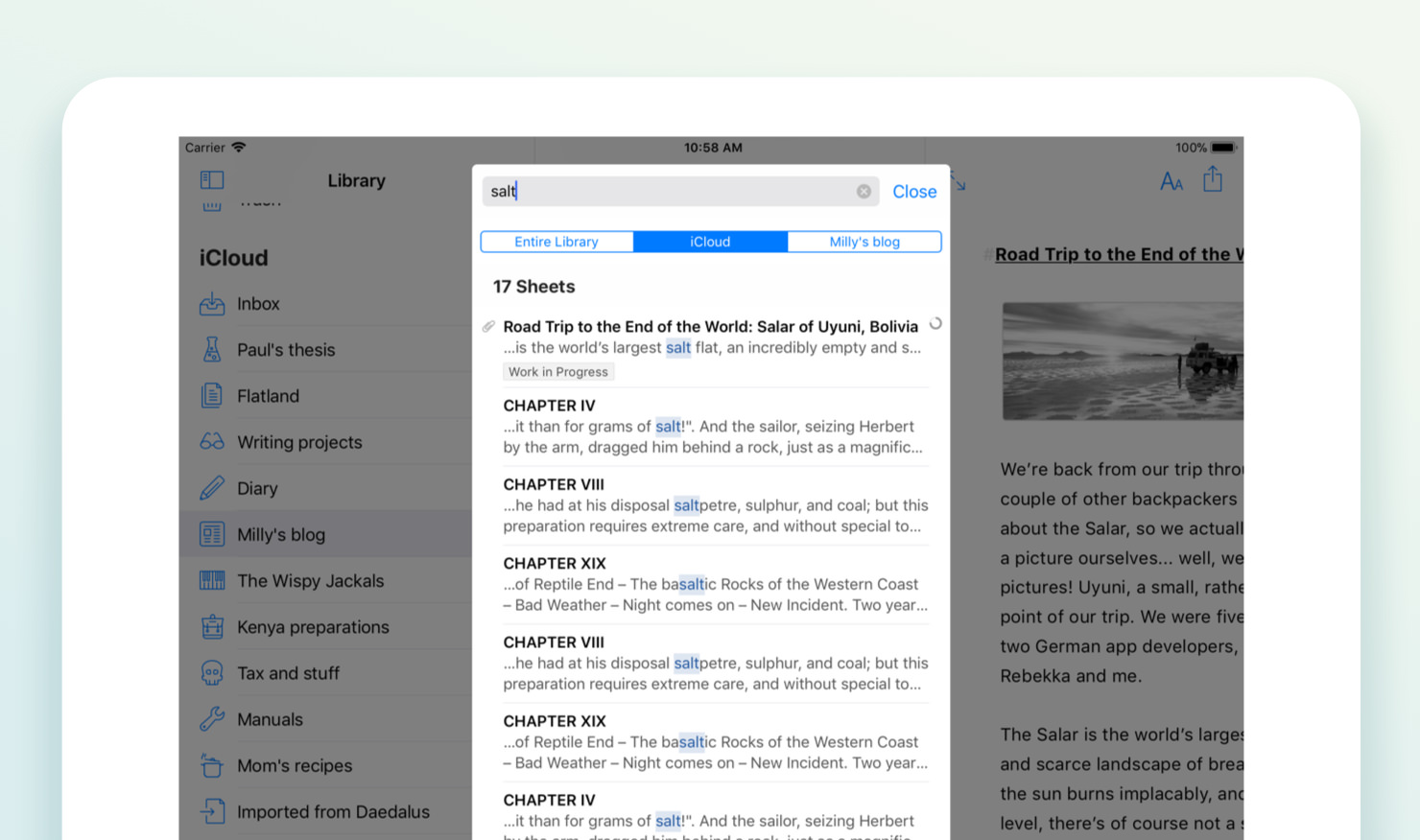The height and width of the screenshot is (840, 1420).
Task: Select the Milly's blog group
Action: (326, 534)
